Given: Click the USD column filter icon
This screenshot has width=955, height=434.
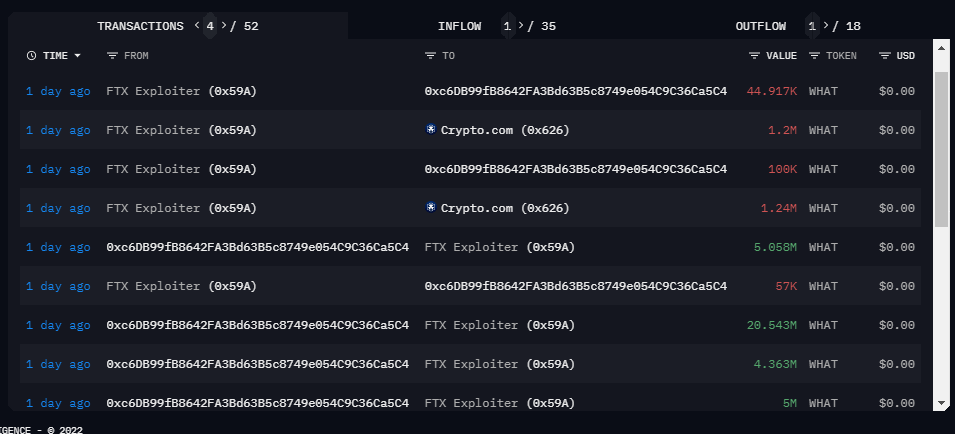Looking at the screenshot, I should (x=885, y=56).
